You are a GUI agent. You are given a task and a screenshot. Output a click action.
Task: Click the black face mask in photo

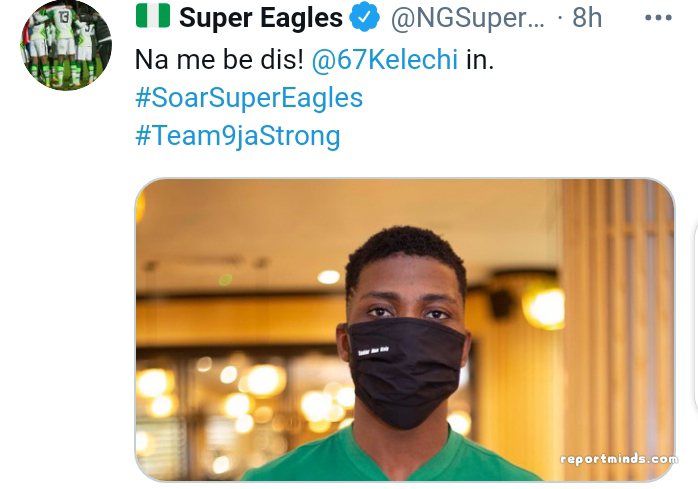[x=406, y=370]
